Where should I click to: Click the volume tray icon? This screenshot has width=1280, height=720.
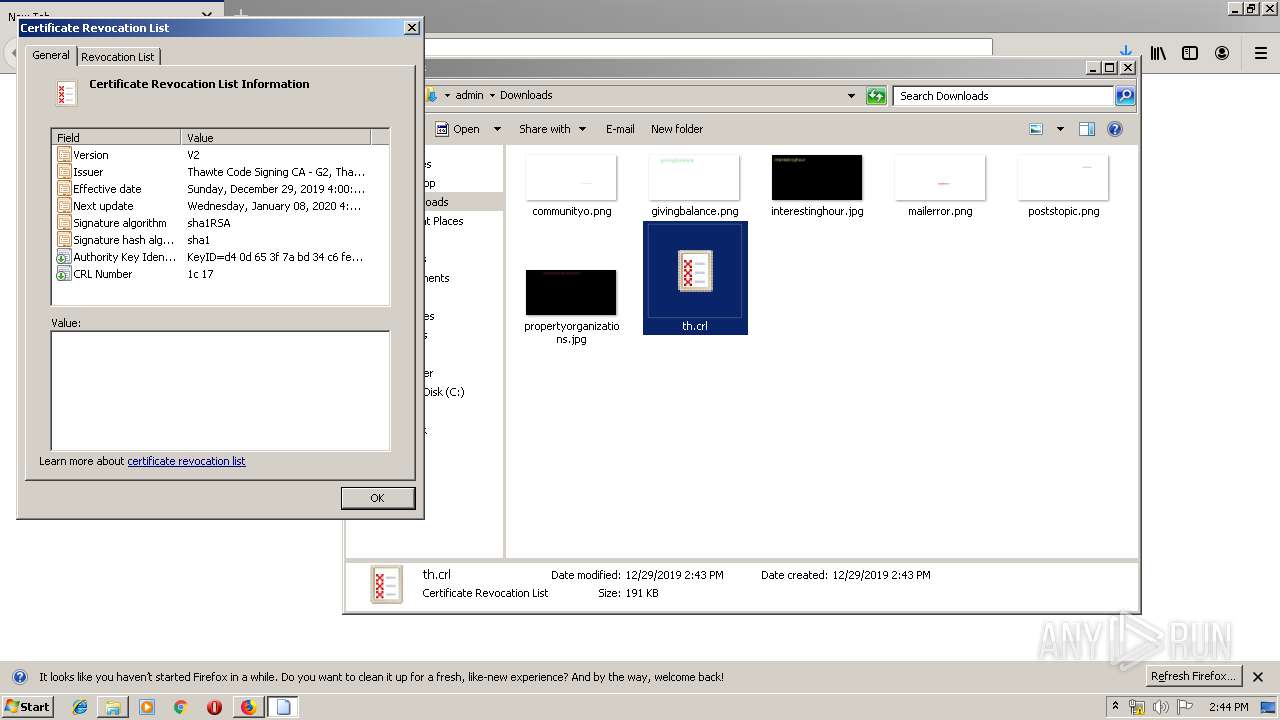coord(1161,707)
